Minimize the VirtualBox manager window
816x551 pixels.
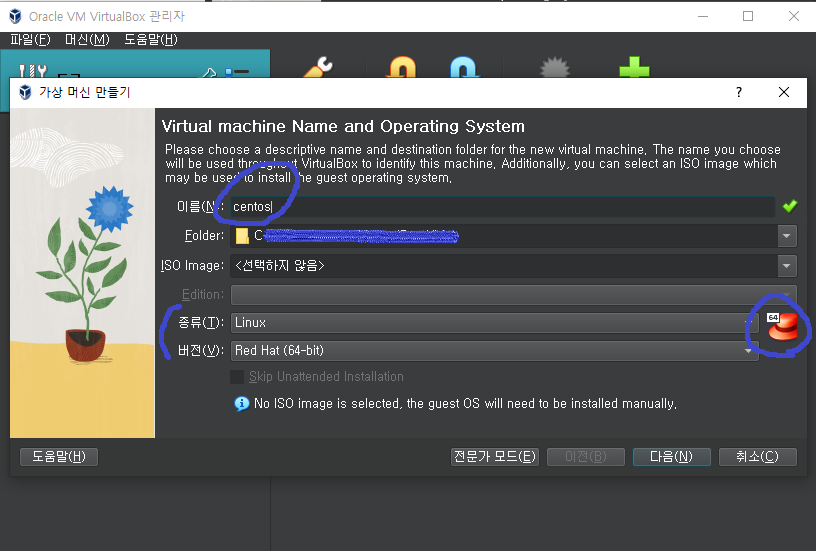[x=703, y=16]
